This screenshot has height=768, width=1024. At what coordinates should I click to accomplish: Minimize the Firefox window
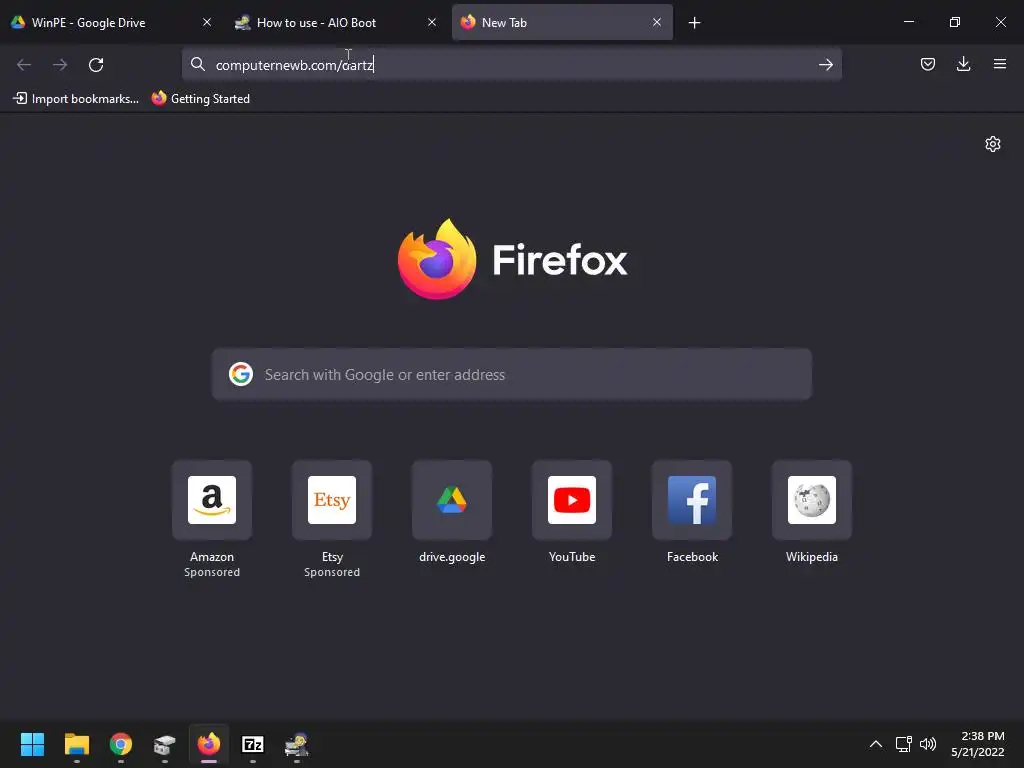click(x=909, y=22)
